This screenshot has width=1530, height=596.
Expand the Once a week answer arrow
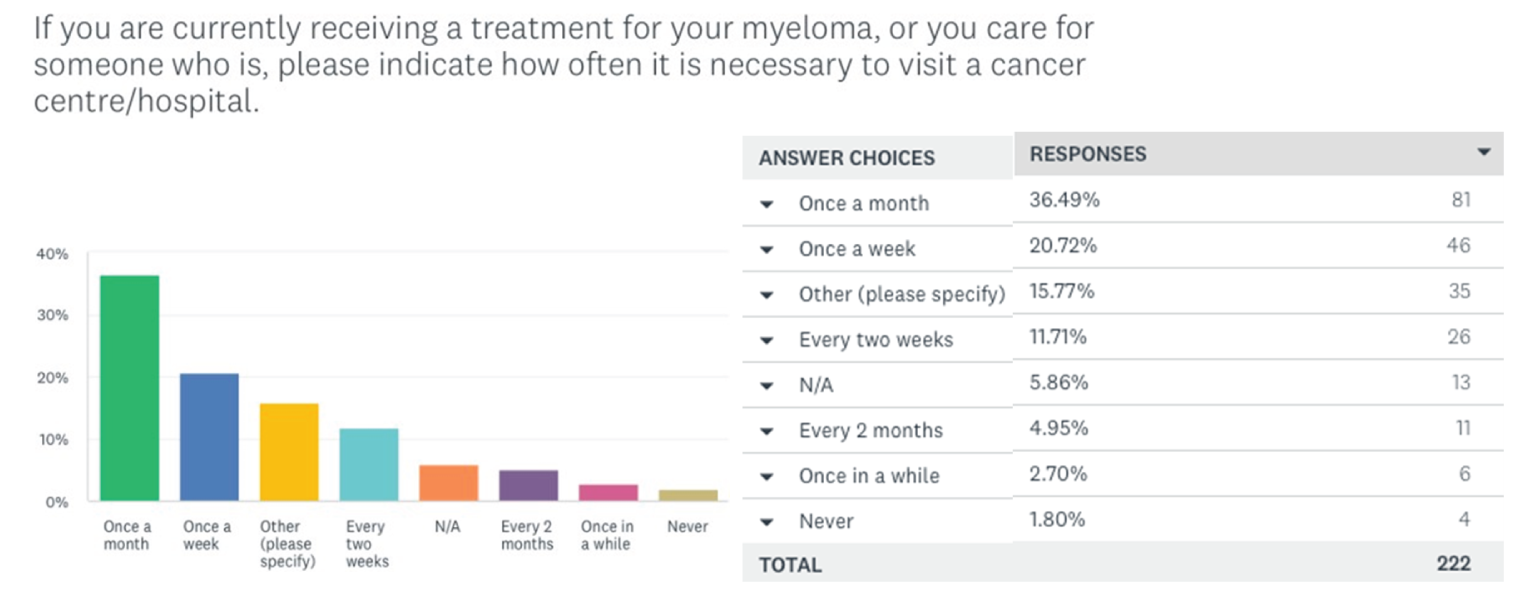point(767,250)
